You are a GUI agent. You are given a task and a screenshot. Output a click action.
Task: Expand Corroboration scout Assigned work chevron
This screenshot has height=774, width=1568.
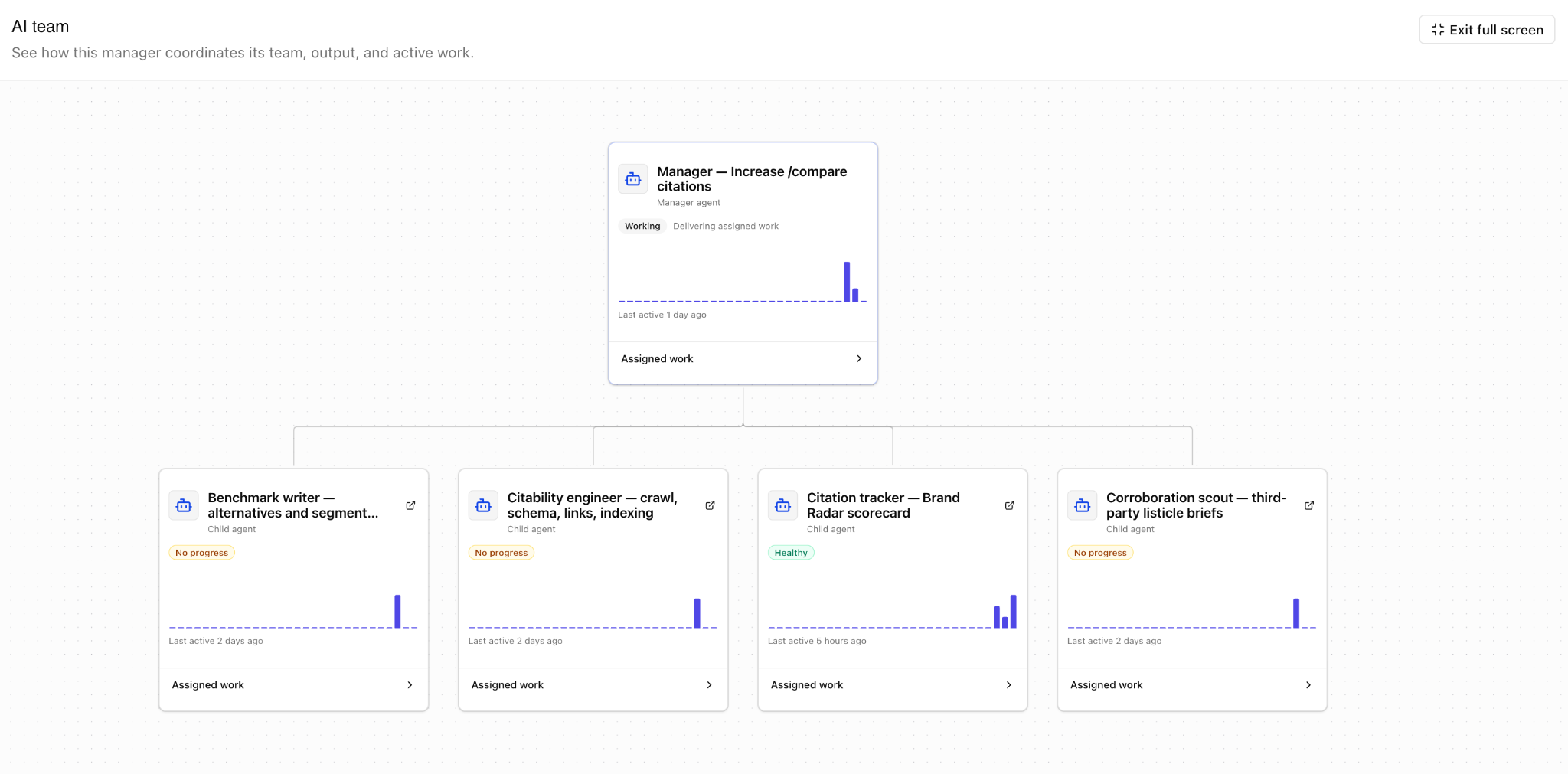(x=1308, y=685)
